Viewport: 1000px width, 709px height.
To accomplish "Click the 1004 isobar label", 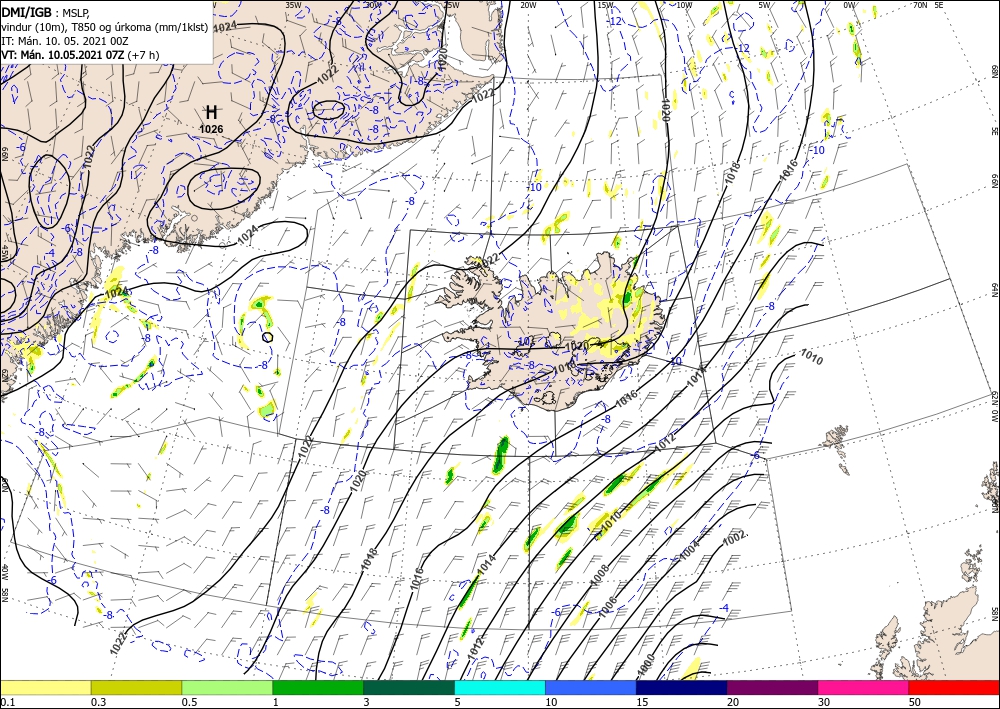I will (689, 550).
